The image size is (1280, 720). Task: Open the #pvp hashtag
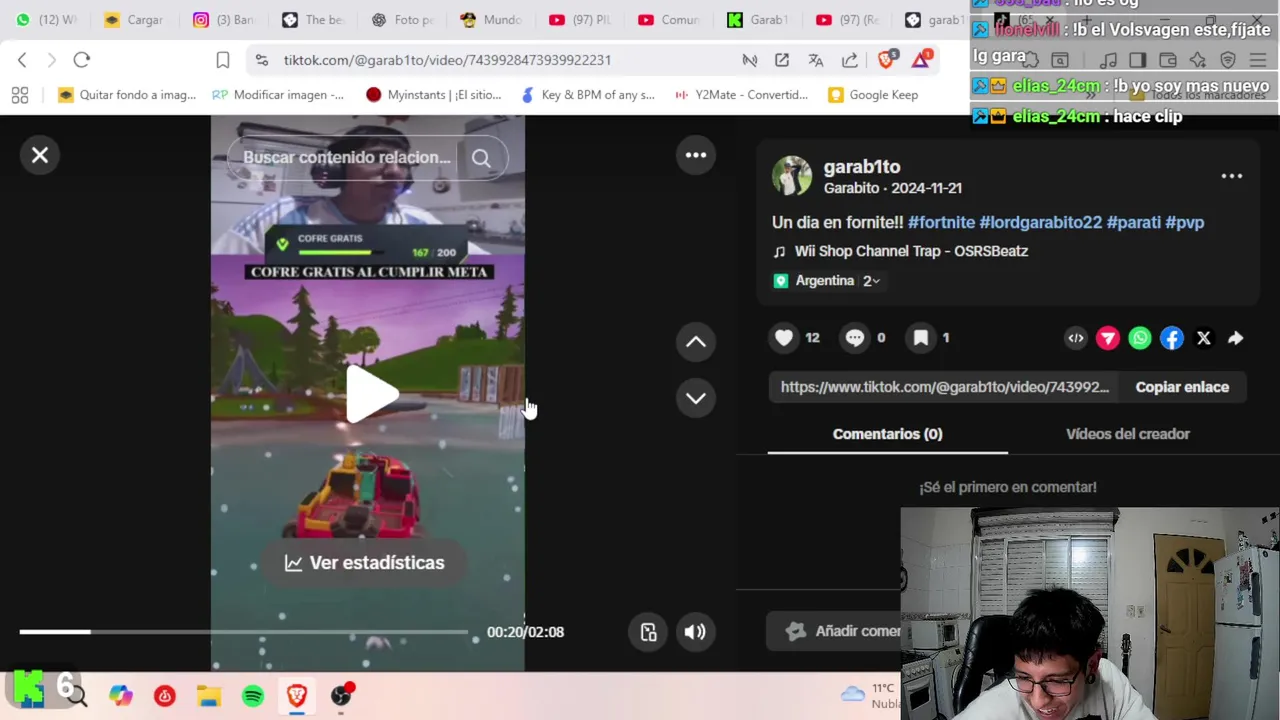1185,222
